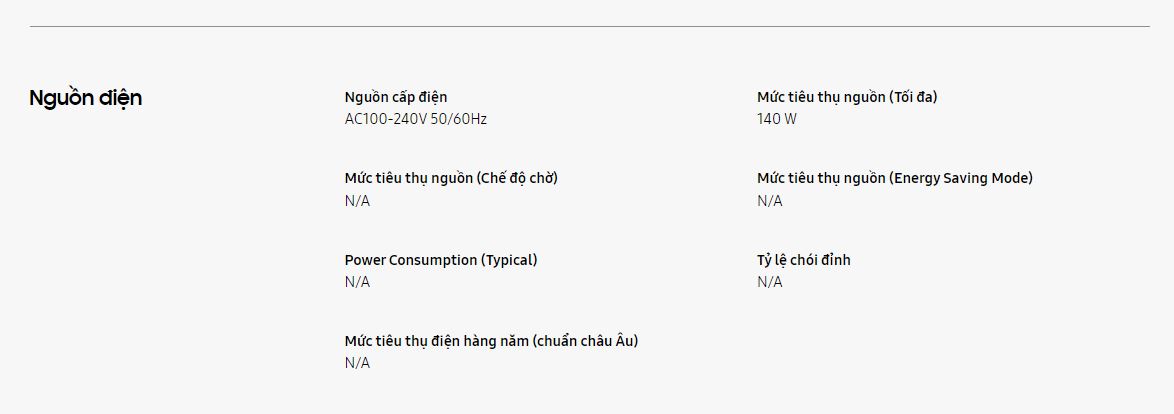
Task: Click the Nguồn điện section heading
Action: point(85,98)
